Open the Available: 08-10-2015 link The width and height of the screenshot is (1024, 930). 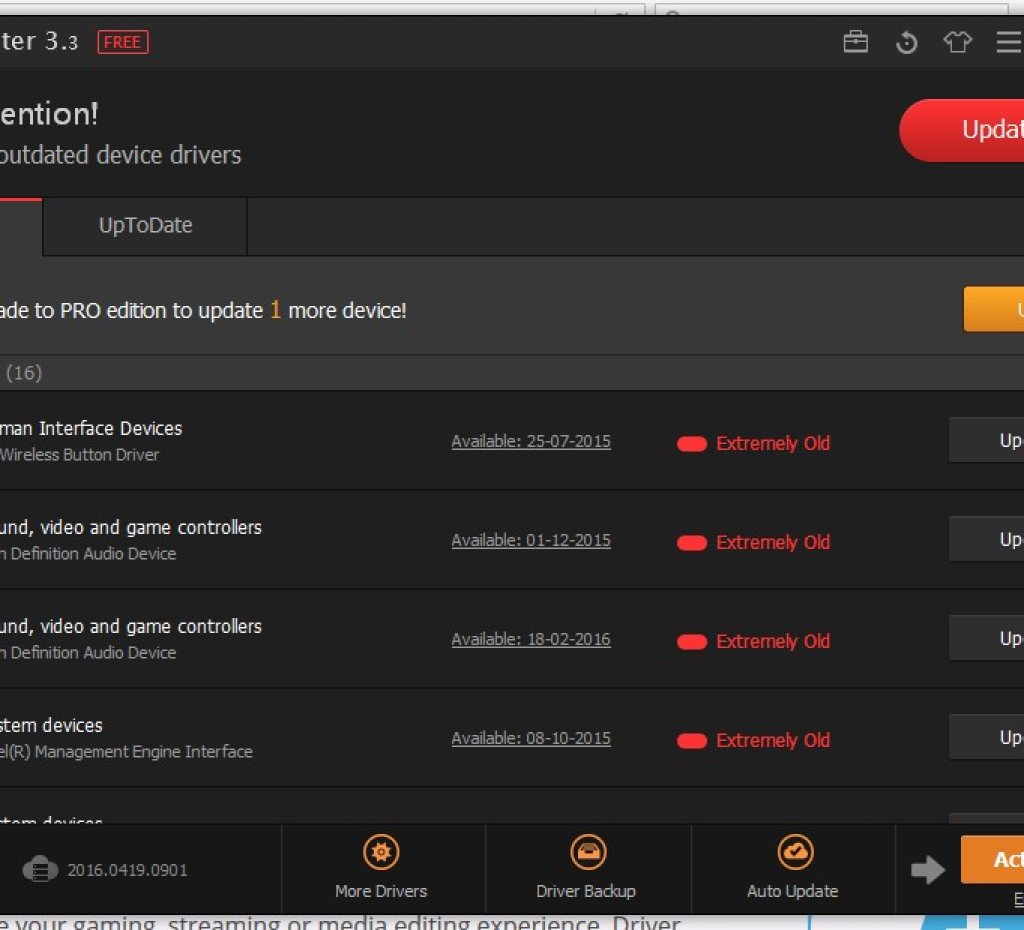(531, 739)
